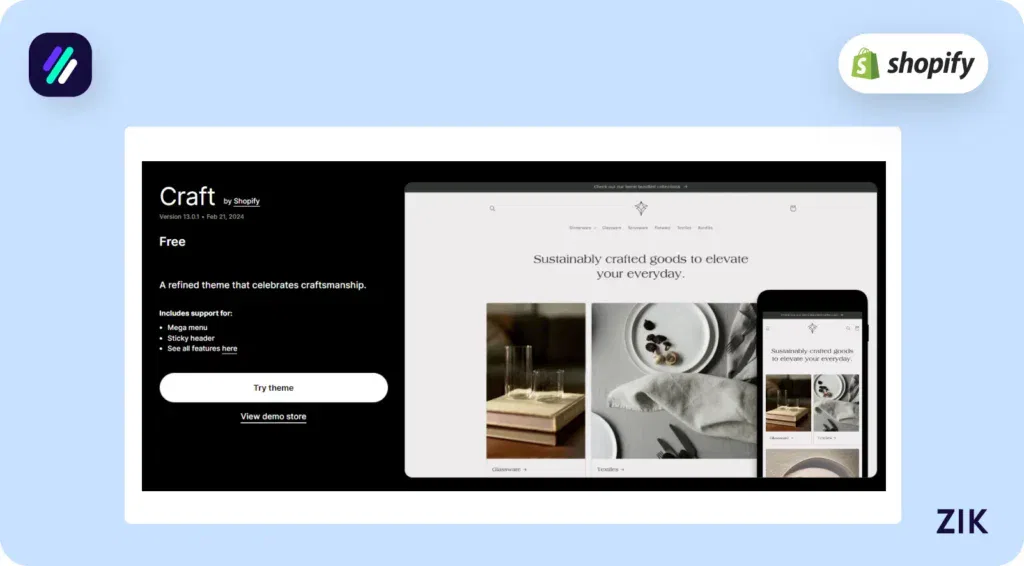Open the Textiles collection link under the desktop preview image

point(611,469)
